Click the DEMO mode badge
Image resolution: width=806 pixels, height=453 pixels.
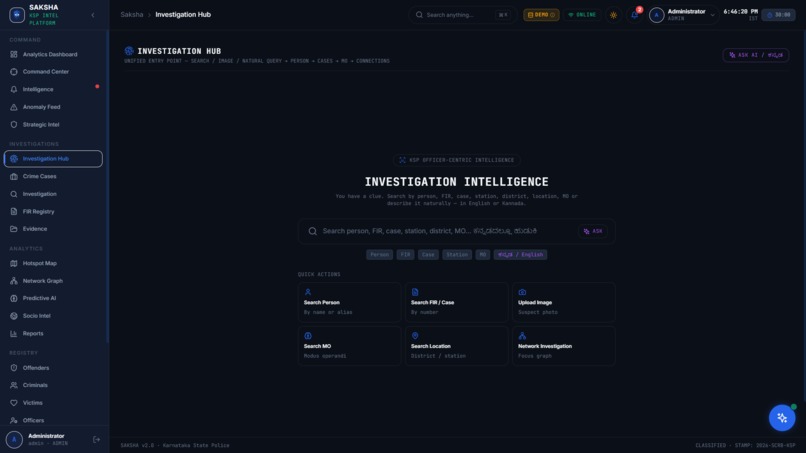541,15
